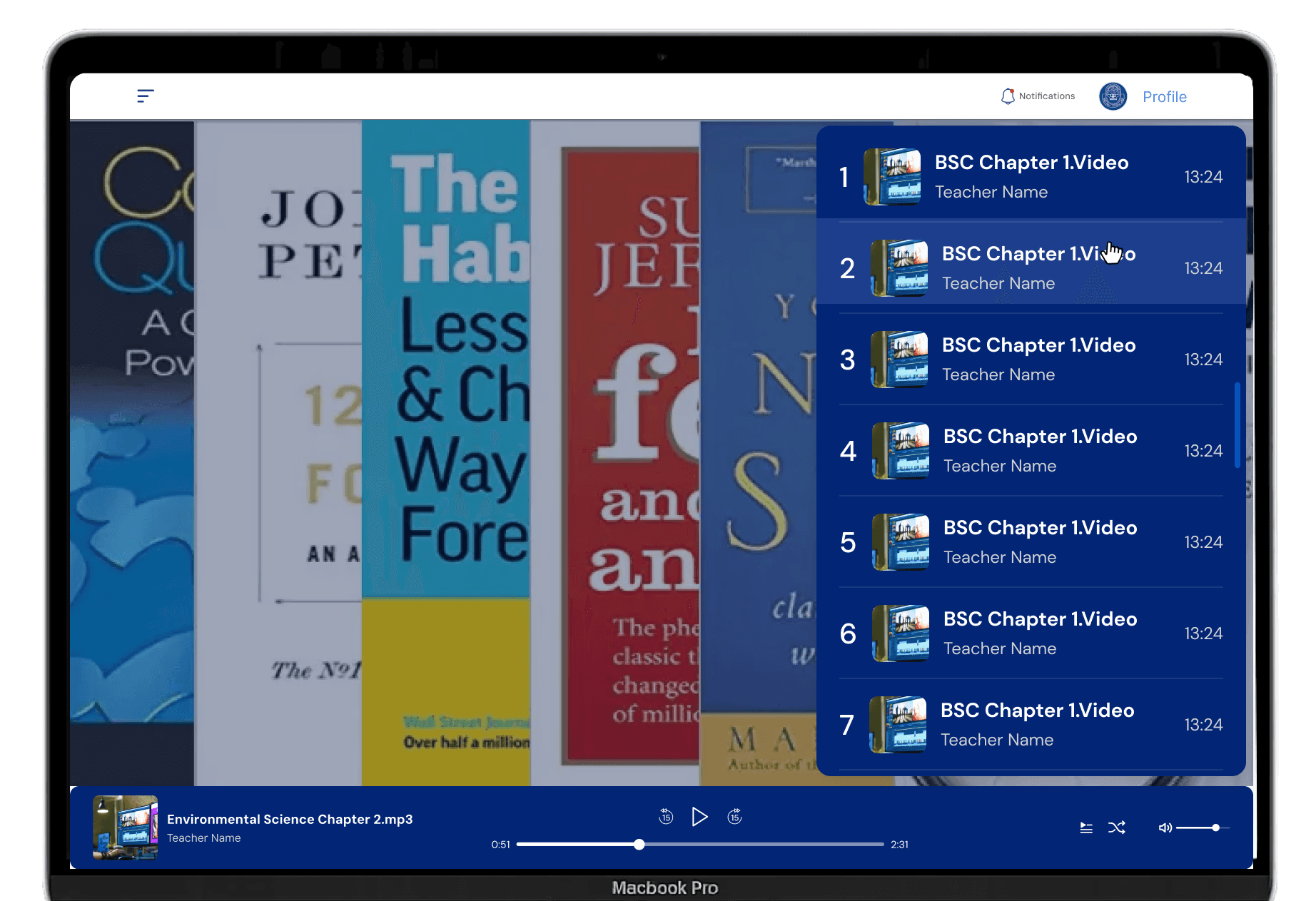
Task: Click thumbnail of playlist item 5
Action: pyautogui.click(x=901, y=542)
